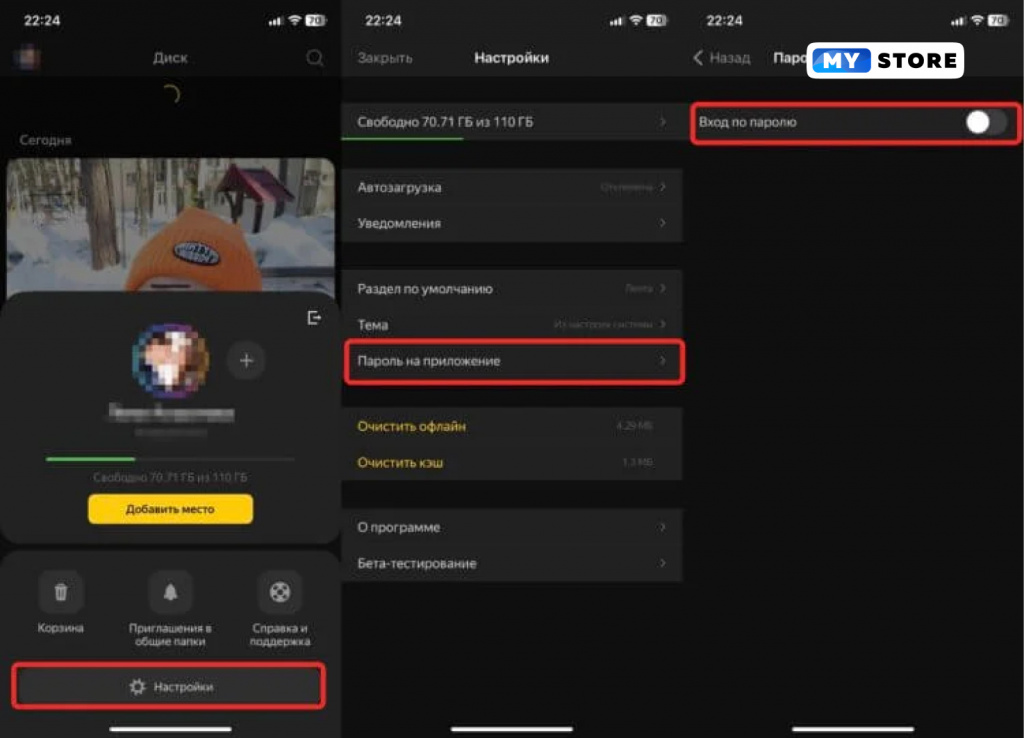
Task: Toggle the Вход по паролю switch
Action: click(985, 122)
